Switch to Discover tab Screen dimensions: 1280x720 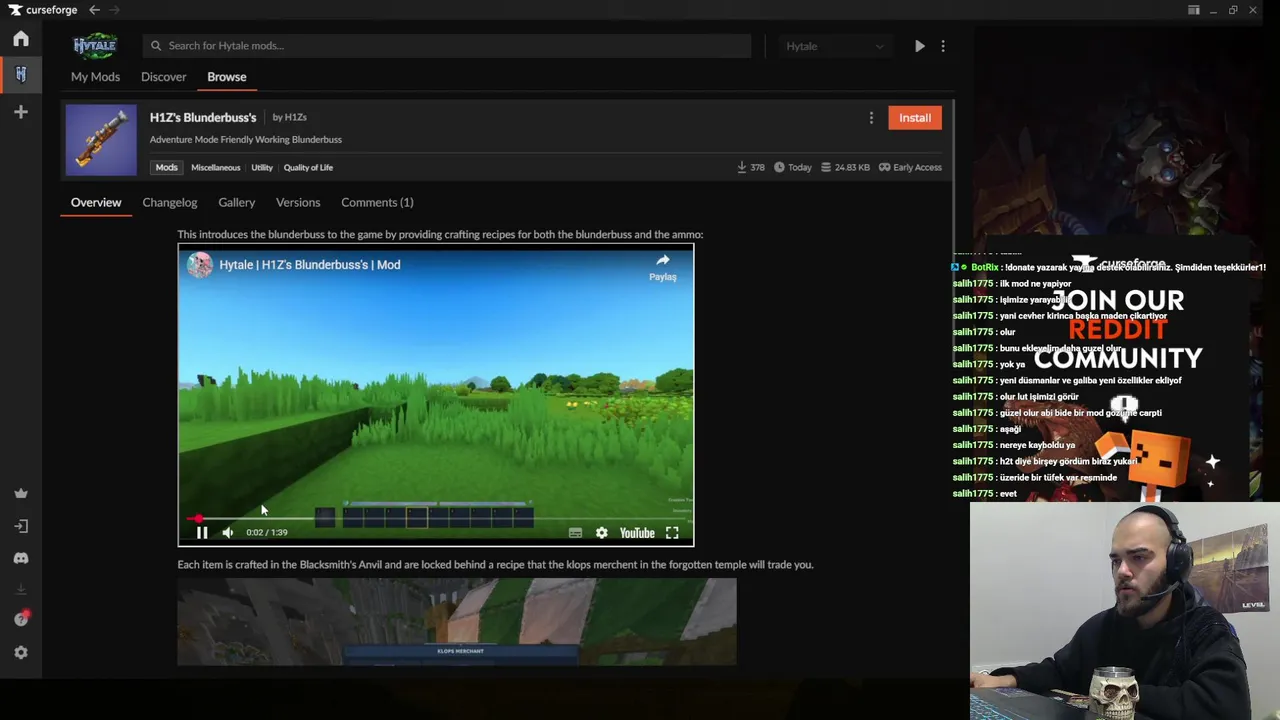coord(163,77)
